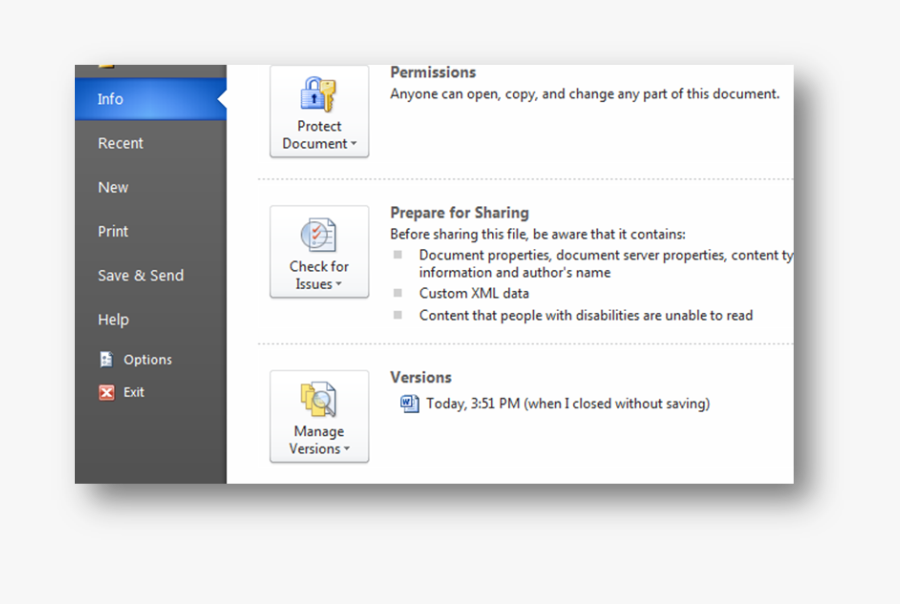This screenshot has height=604, width=900.
Task: Open the autosaved version from Today, 3:51 PM
Action: [567, 404]
